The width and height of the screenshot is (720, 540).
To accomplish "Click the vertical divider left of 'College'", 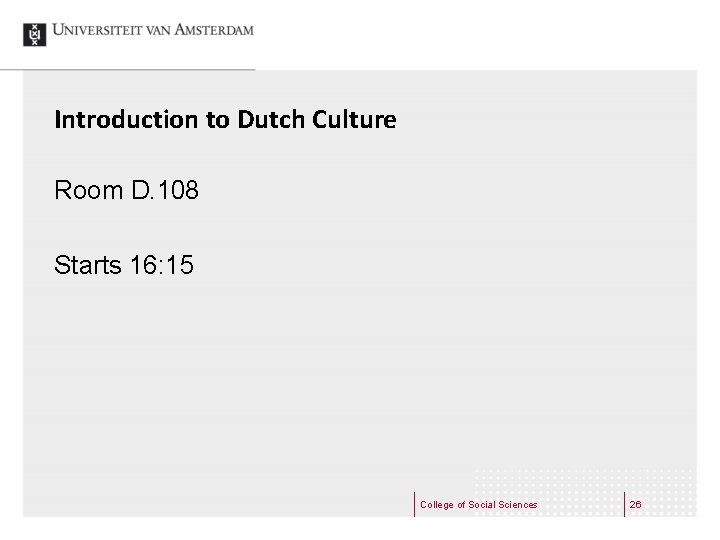I will (x=414, y=504).
